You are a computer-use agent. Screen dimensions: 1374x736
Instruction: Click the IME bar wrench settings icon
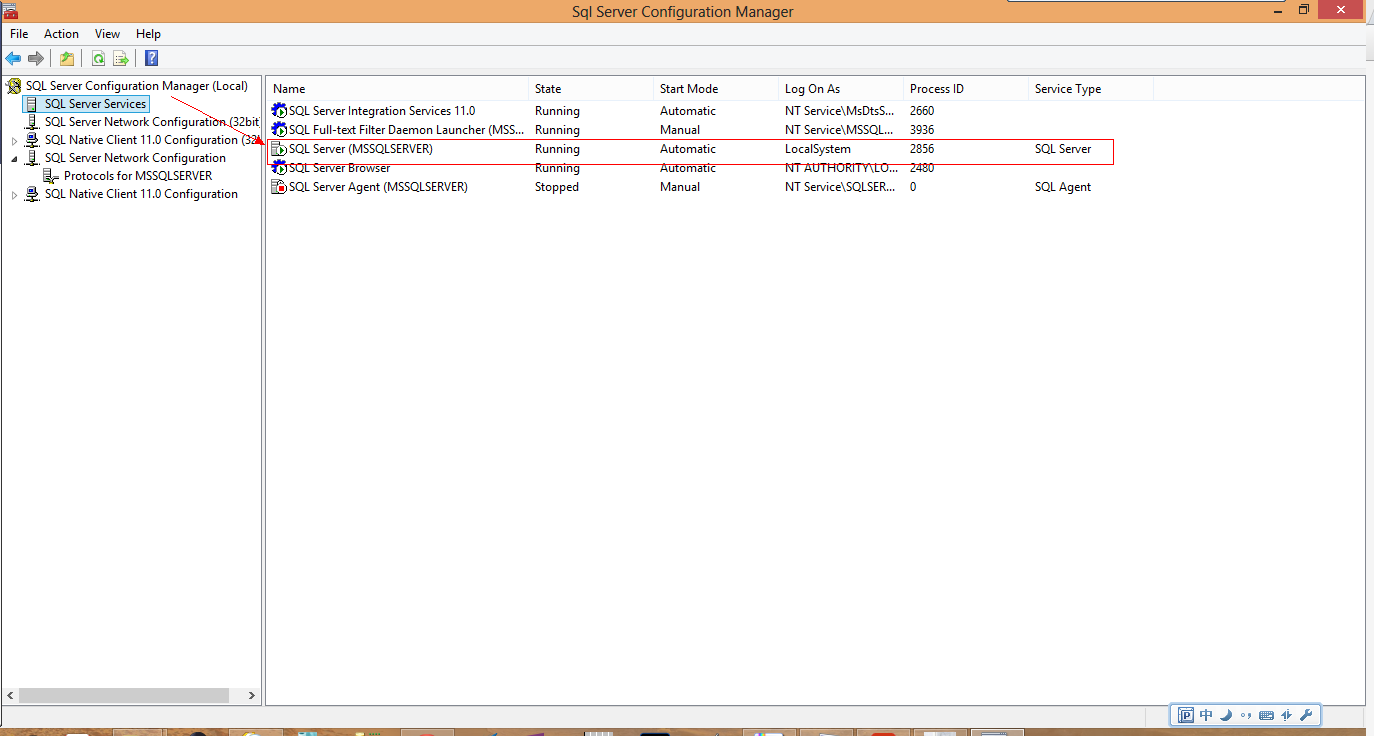(1305, 715)
